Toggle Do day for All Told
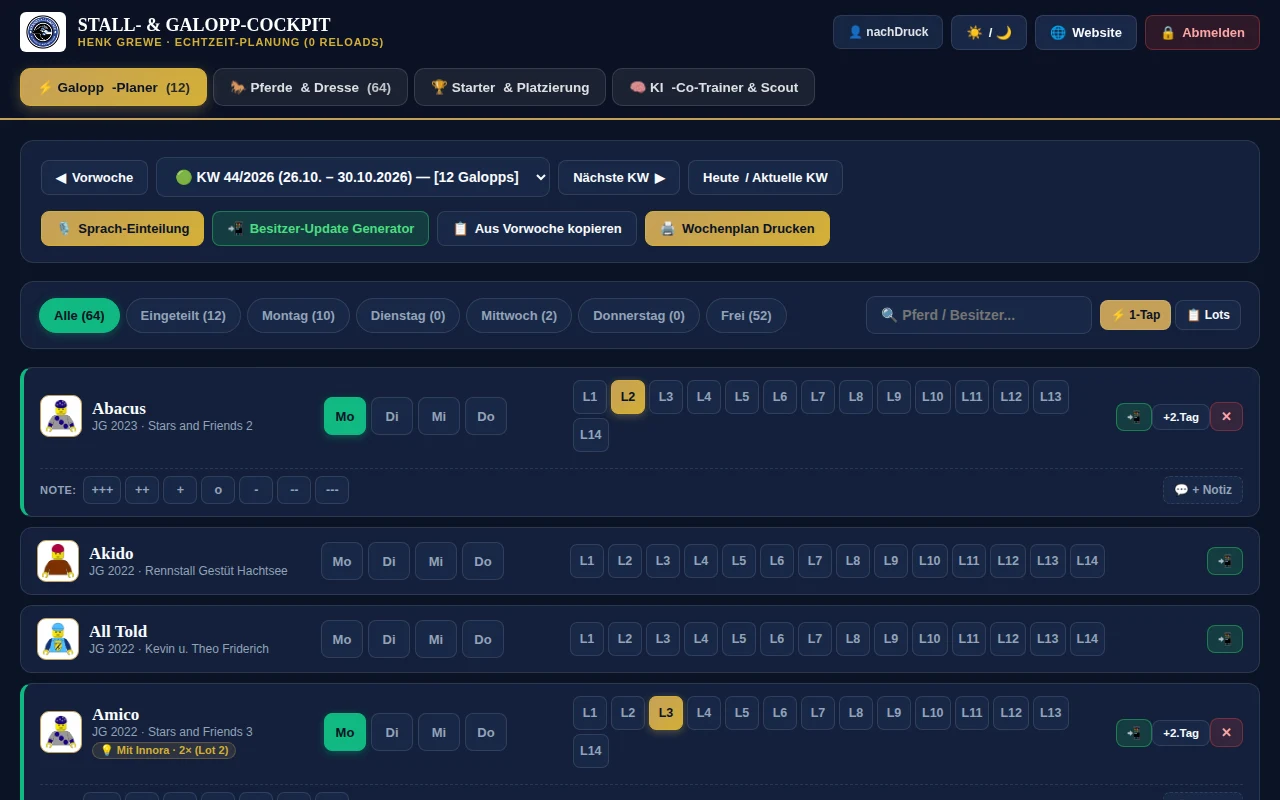 [x=483, y=639]
